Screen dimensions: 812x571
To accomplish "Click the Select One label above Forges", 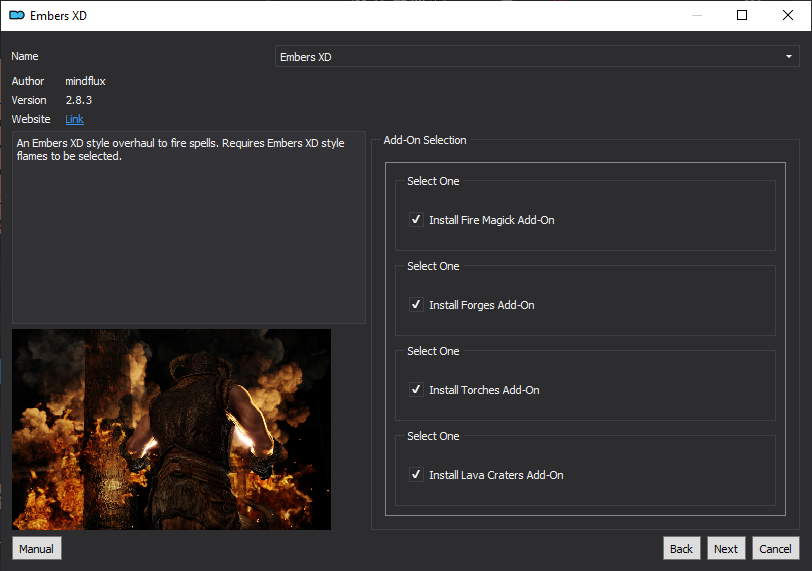I will pos(433,266).
